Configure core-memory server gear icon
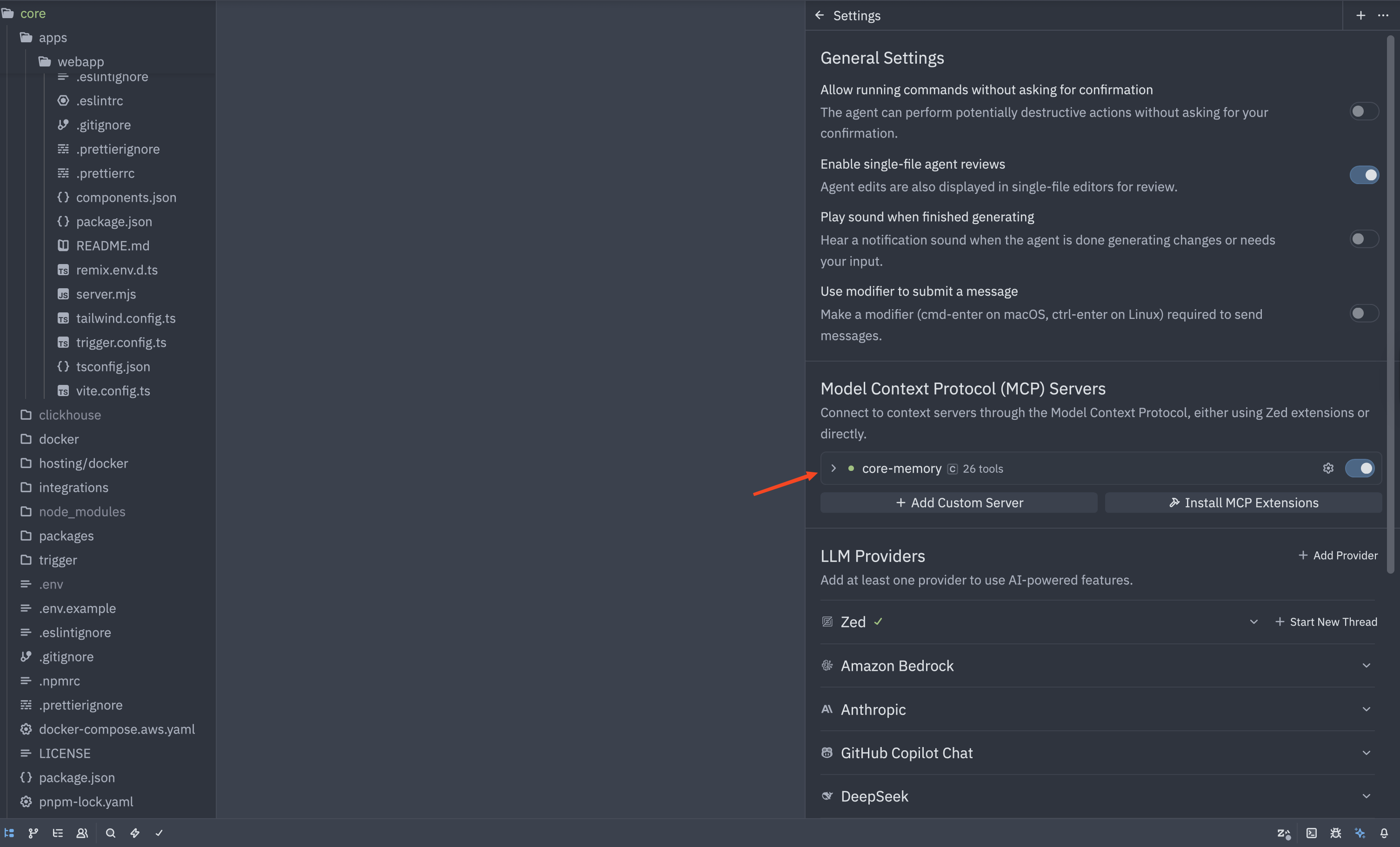This screenshot has height=847, width=1400. point(1328,468)
